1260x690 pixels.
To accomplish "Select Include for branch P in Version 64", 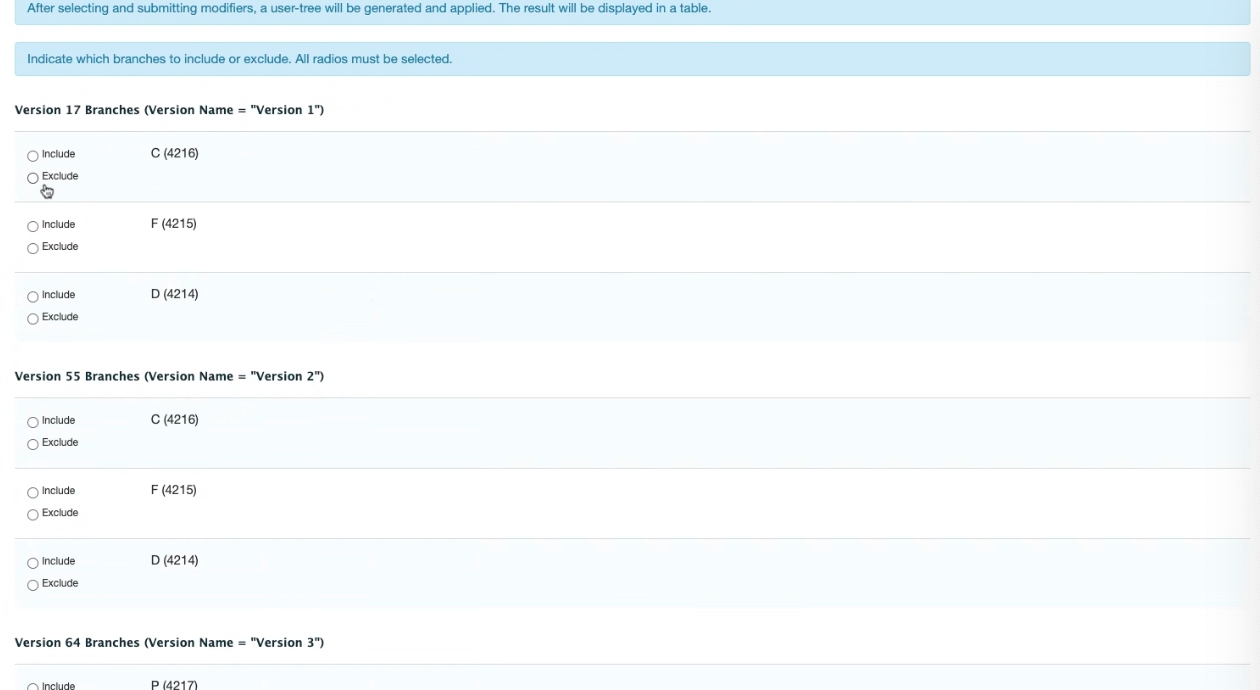I will click(33, 686).
